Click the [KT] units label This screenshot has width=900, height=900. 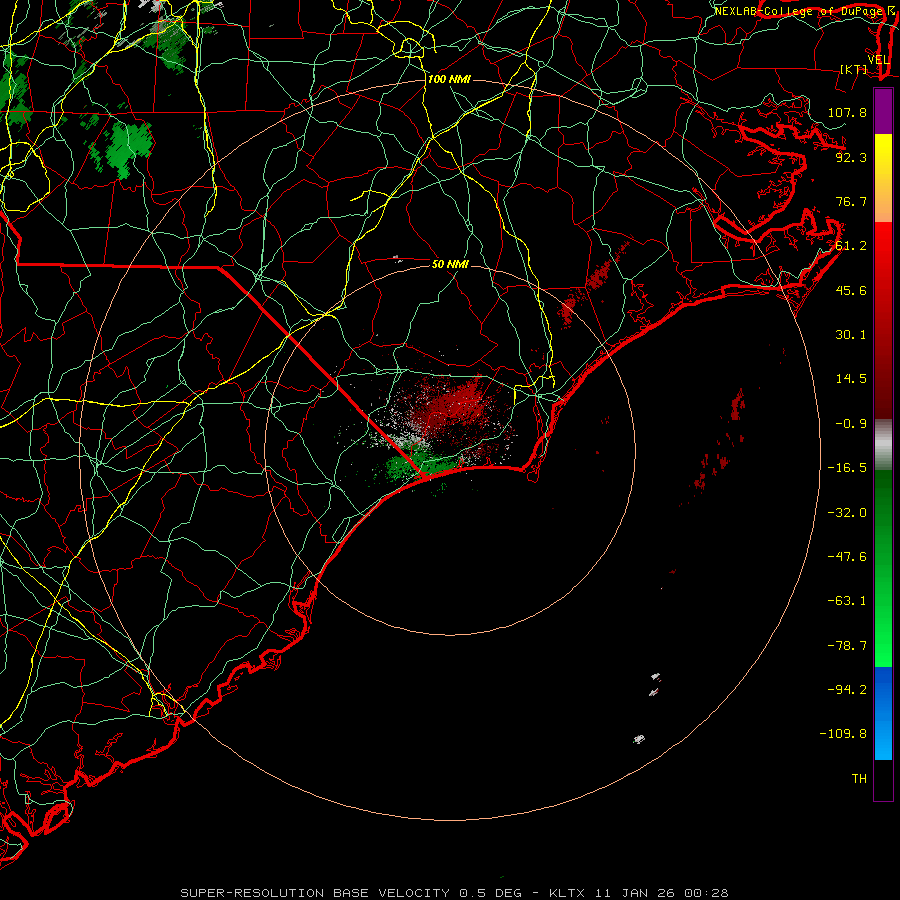[854, 69]
